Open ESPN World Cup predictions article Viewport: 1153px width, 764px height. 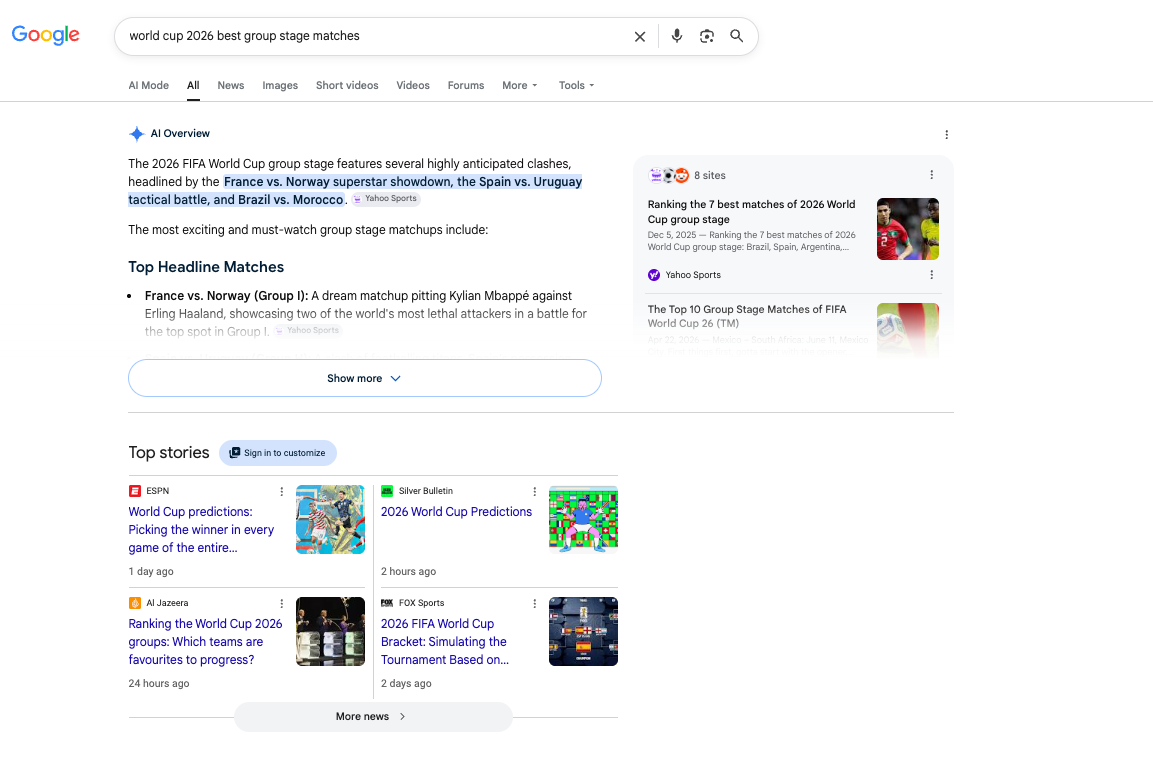pos(201,529)
